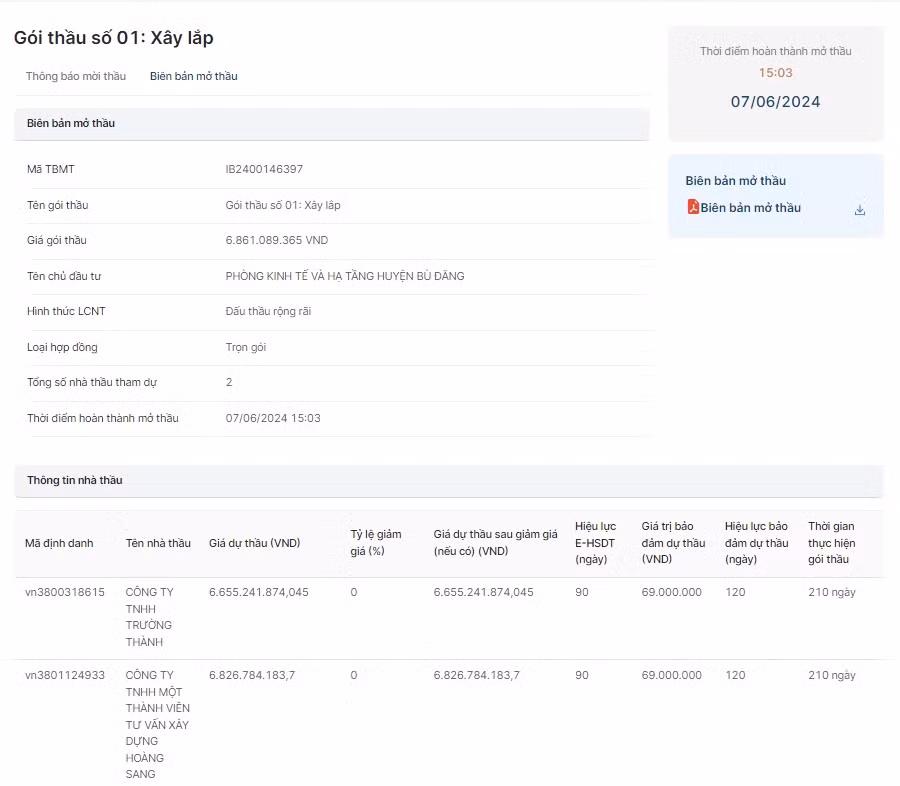
Task: Click the Tên nhà thầu column header
Action: (x=158, y=543)
